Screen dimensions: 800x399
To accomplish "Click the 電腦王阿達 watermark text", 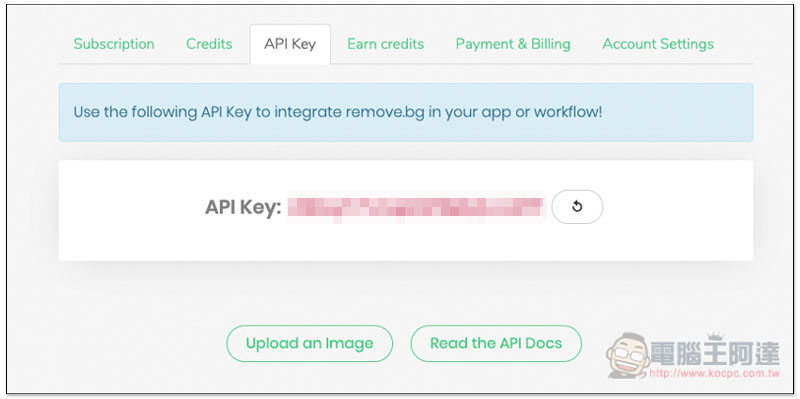I will tap(715, 353).
